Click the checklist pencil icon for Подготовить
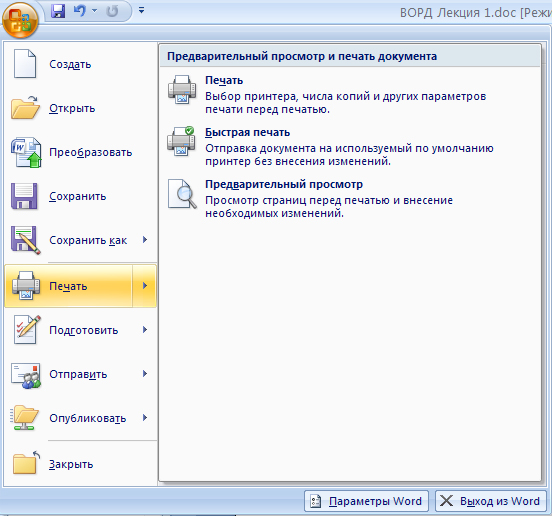 coord(27,329)
